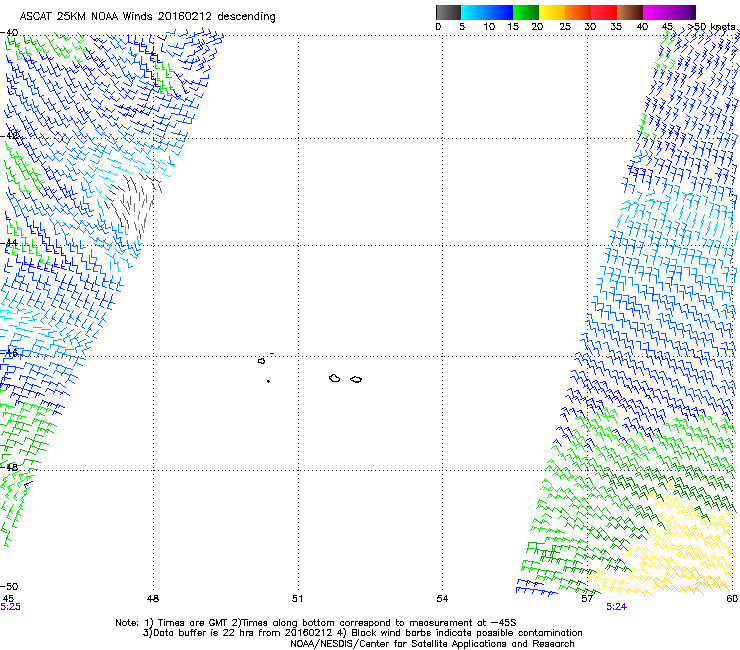Image resolution: width=740 pixels, height=650 pixels.
Task: Click the title 'ASCAT 25KM NOAA Winds 20160212 descending'
Action: coord(147,16)
